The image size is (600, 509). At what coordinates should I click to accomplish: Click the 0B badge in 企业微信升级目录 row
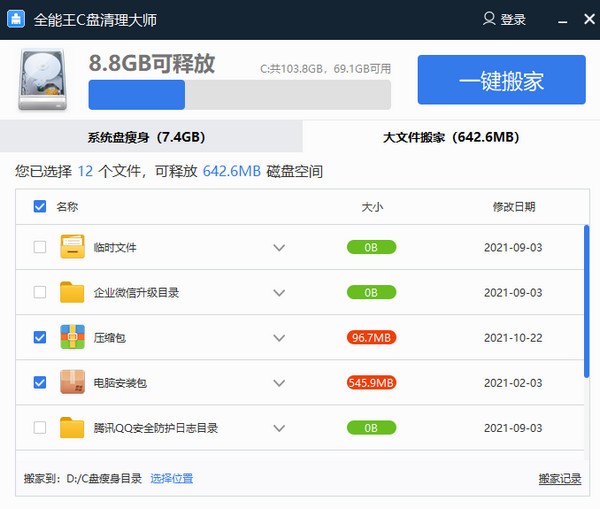click(x=371, y=292)
